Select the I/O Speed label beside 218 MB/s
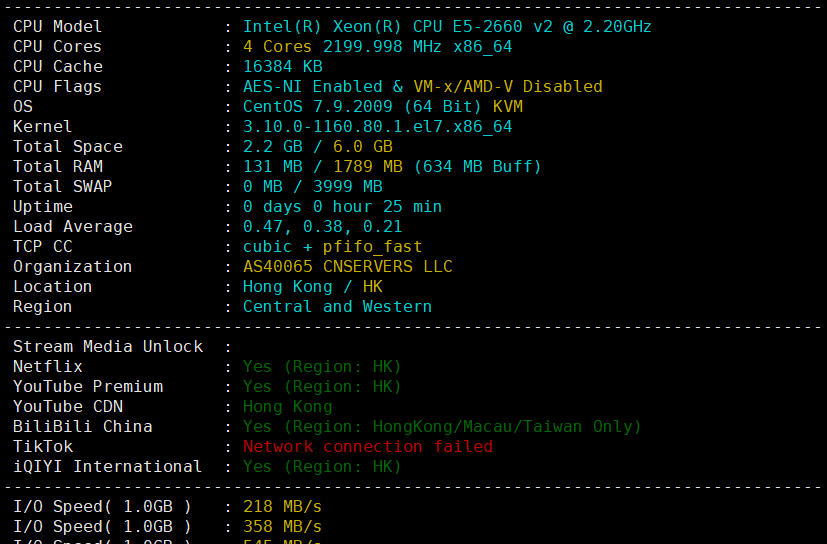 click(x=102, y=507)
